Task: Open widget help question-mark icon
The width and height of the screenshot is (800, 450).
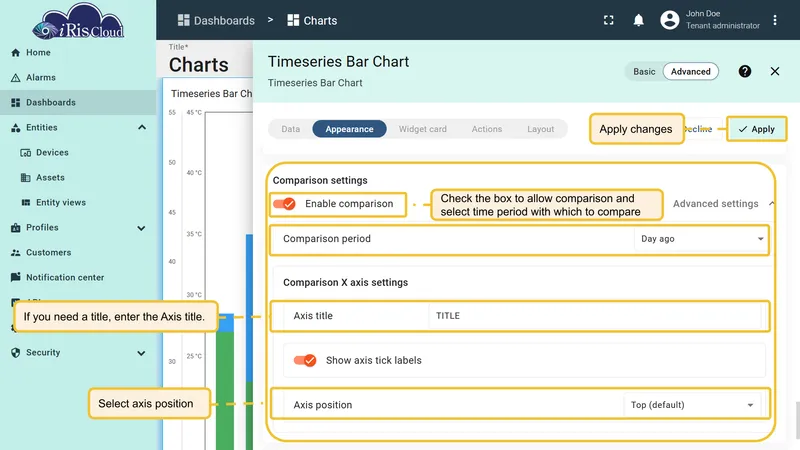Action: (744, 71)
